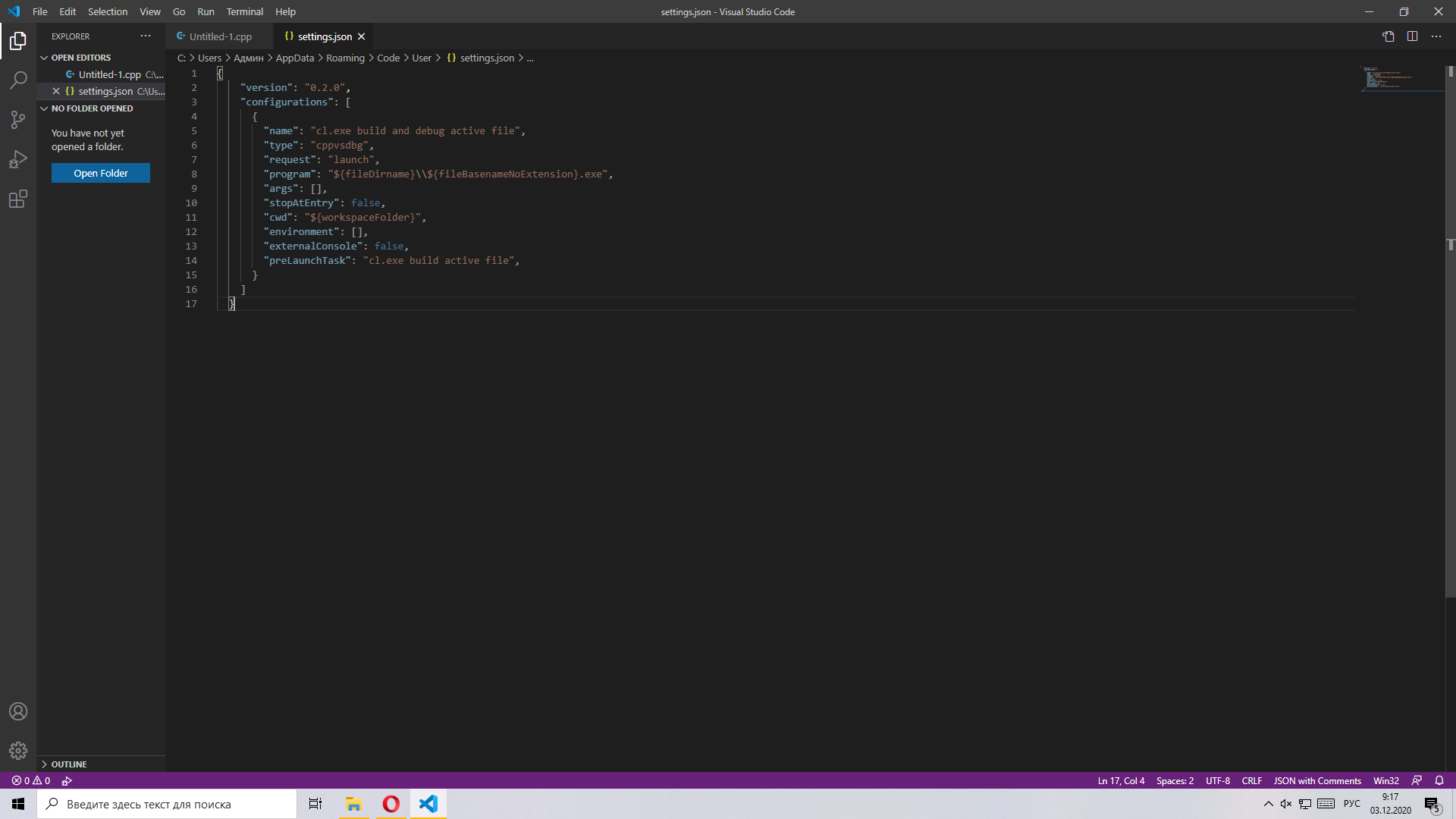
Task: Click the touch keyboard tray icon
Action: point(1326,804)
